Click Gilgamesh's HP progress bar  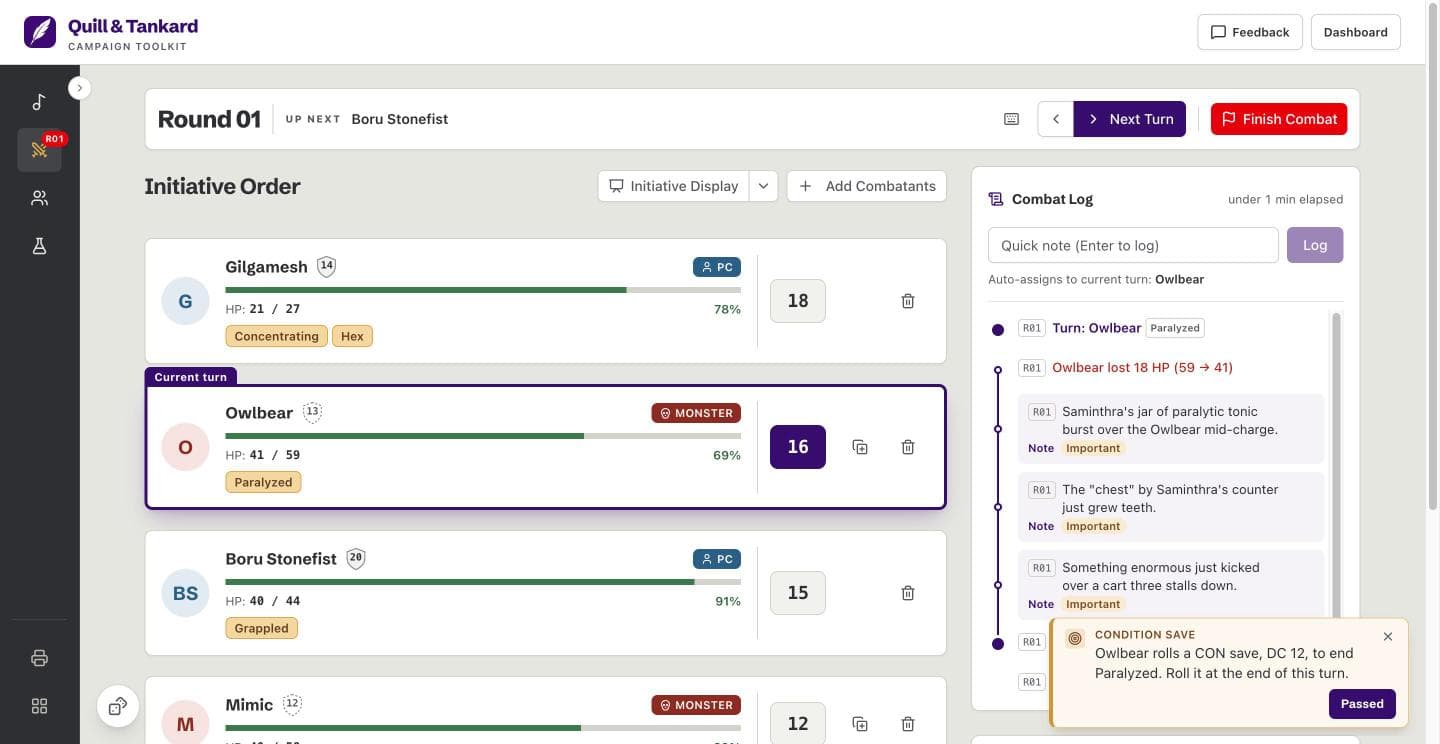pos(483,290)
